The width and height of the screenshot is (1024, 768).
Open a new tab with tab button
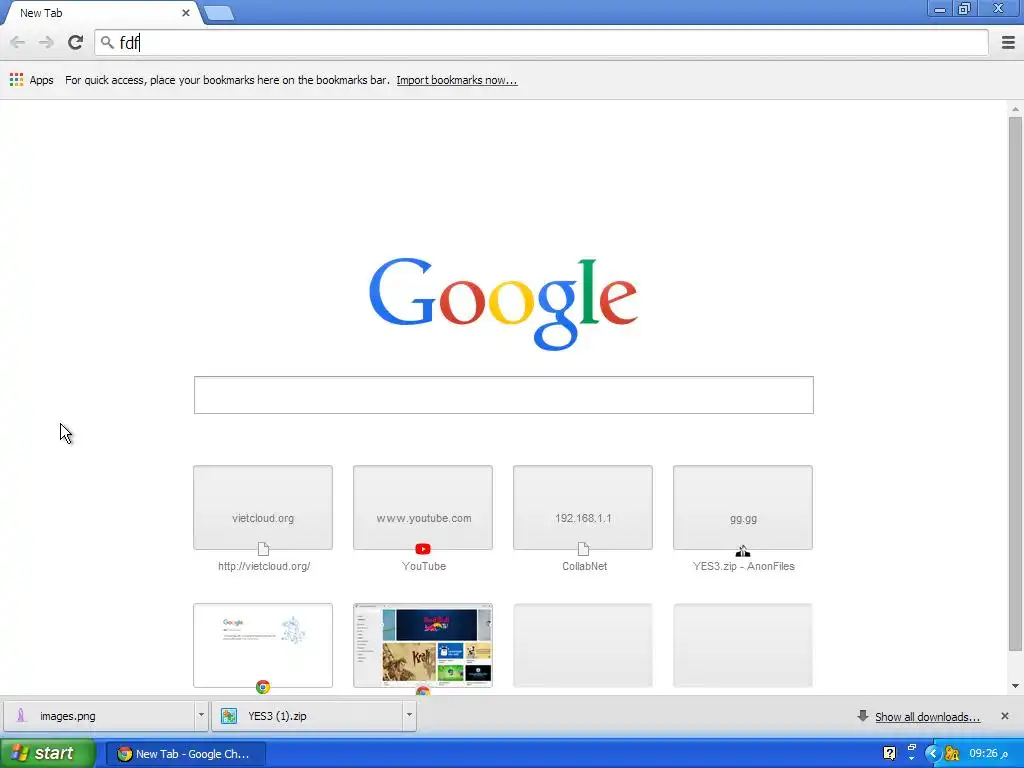point(218,13)
